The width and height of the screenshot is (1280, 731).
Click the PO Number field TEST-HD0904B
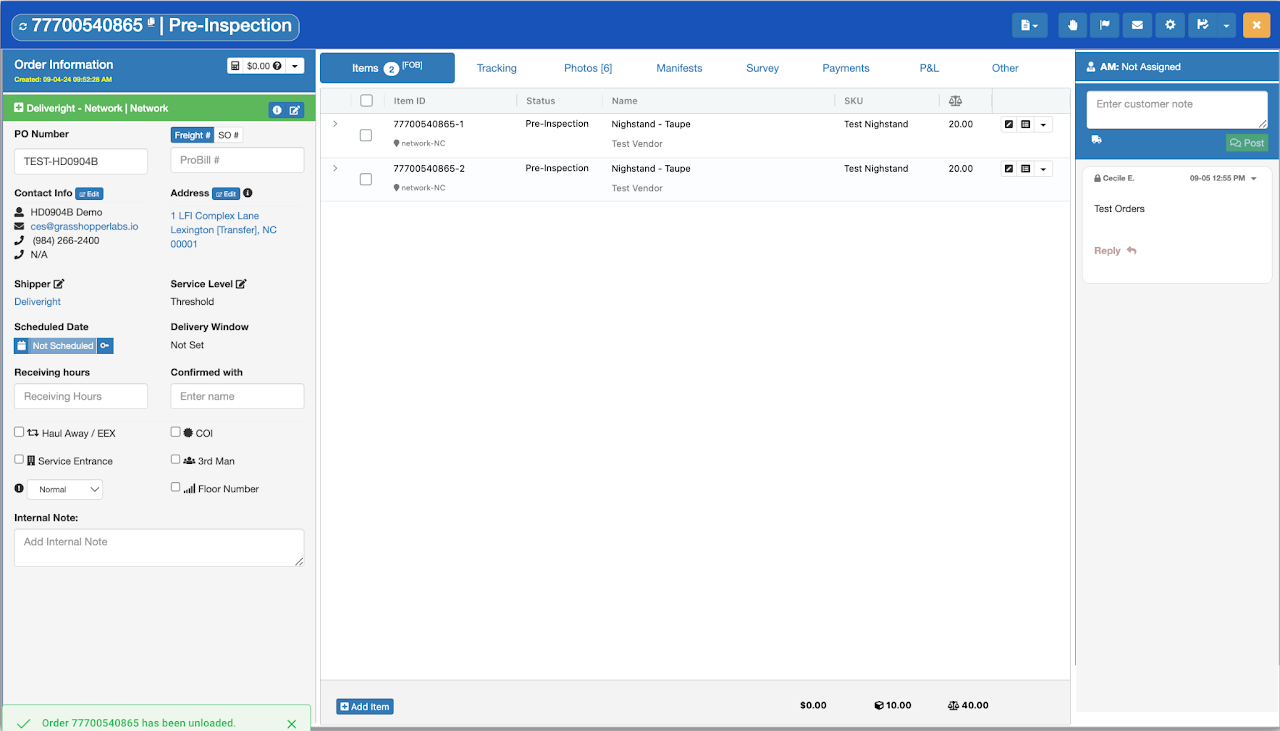pos(81,161)
